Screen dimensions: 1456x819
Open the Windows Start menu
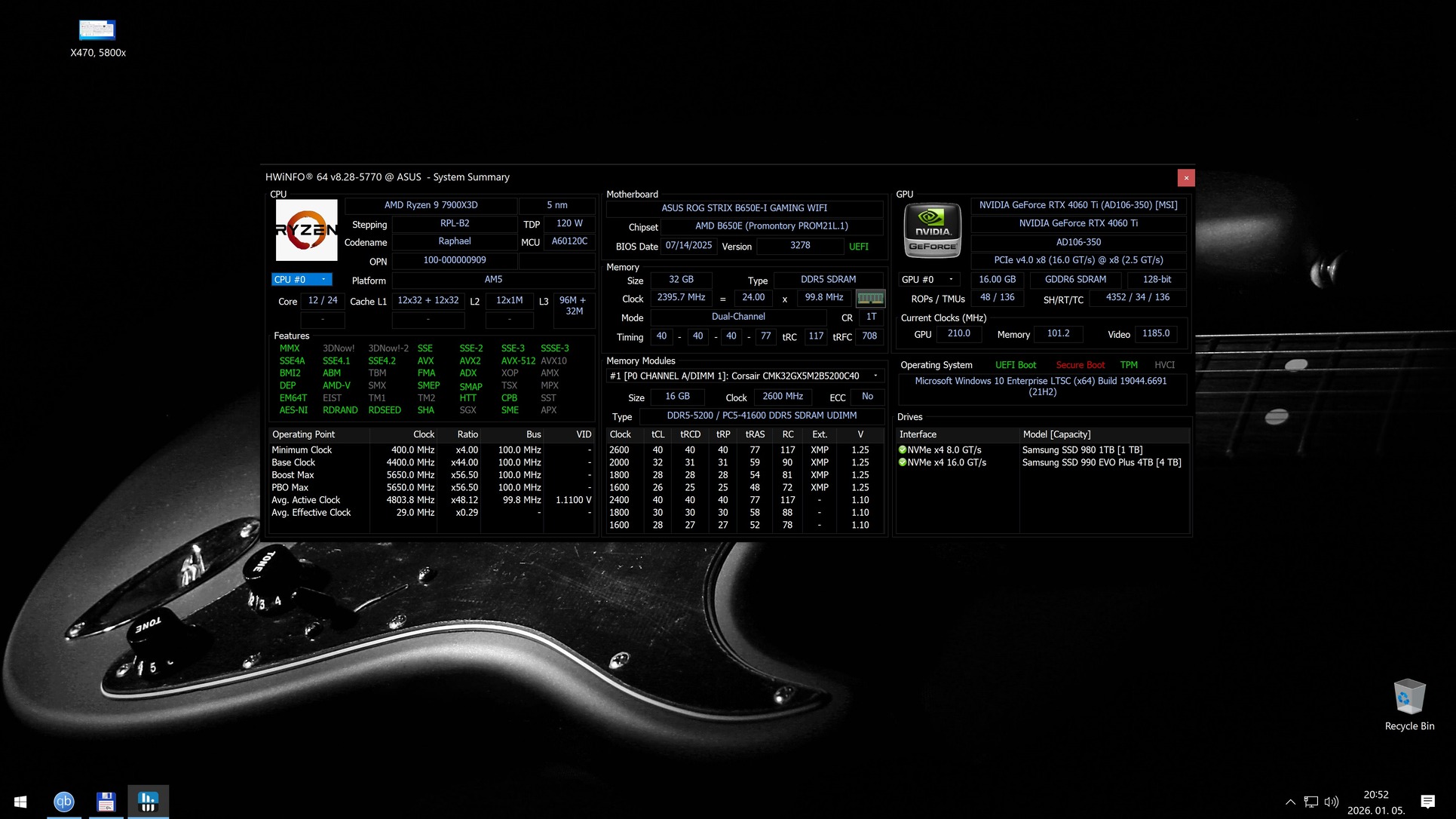click(x=20, y=802)
